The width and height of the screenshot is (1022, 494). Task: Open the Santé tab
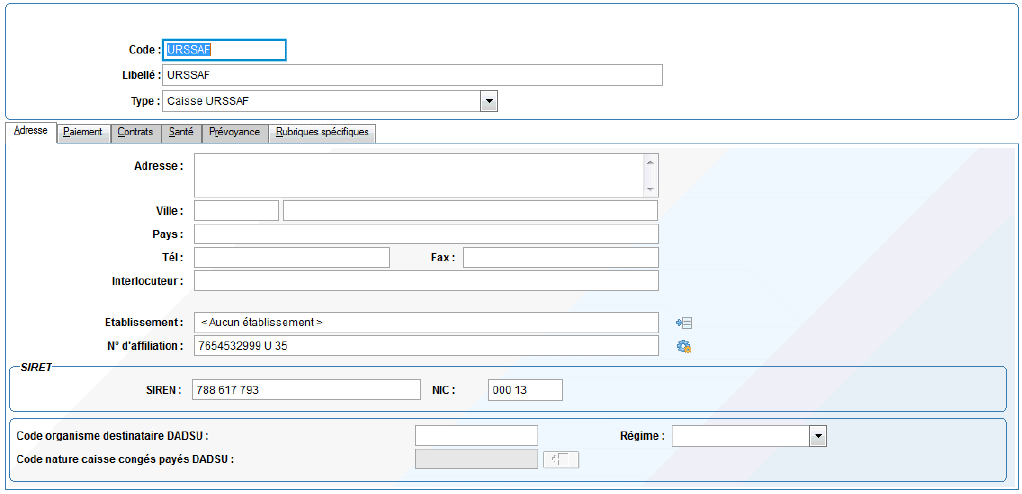pos(181,132)
